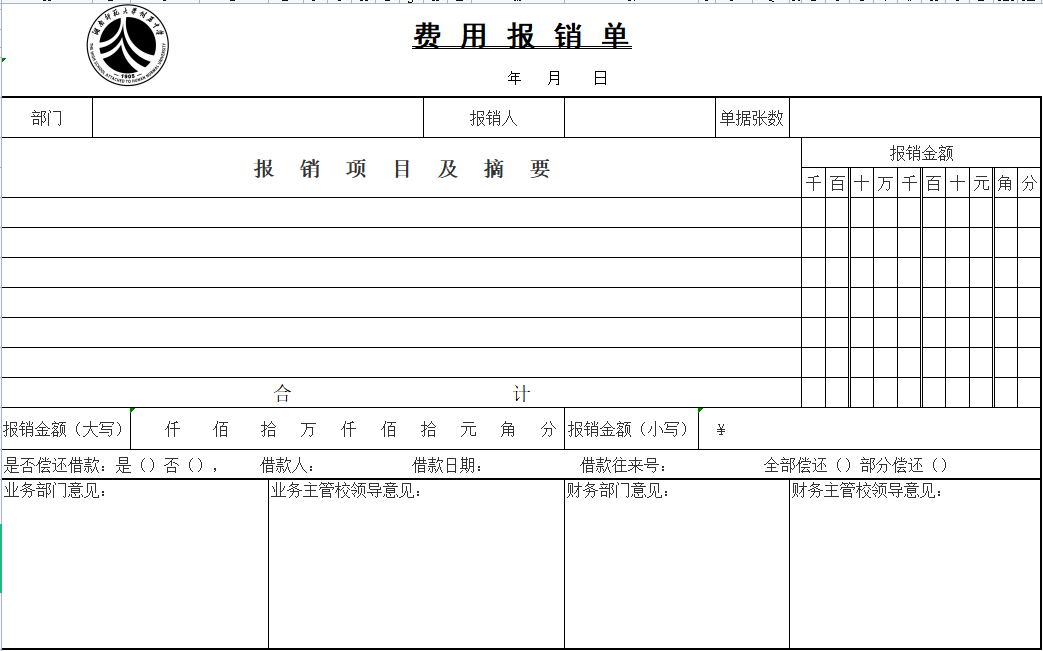Click the 报销金额（大写） label cell
Image resolution: width=1043 pixels, height=651 pixels.
(x=65, y=430)
